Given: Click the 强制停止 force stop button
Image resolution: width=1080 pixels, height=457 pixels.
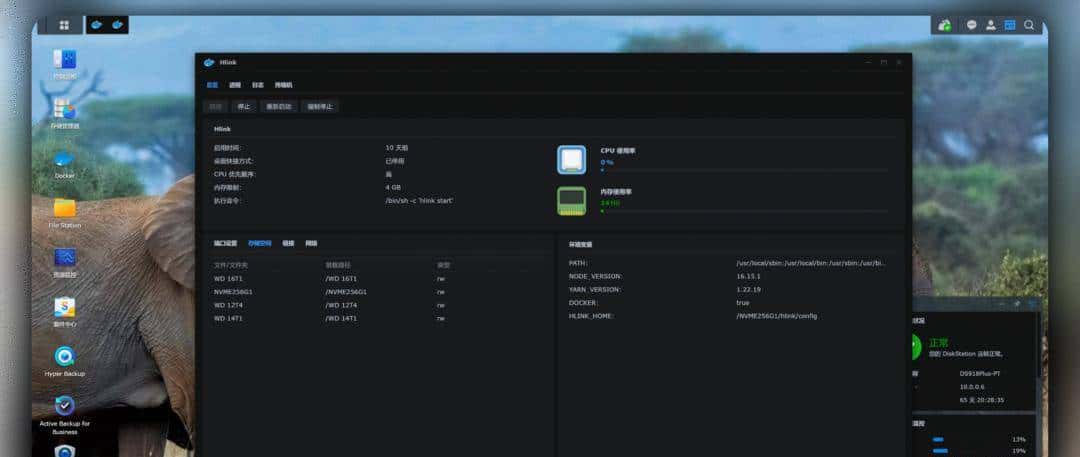Looking at the screenshot, I should pyautogui.click(x=320, y=106).
